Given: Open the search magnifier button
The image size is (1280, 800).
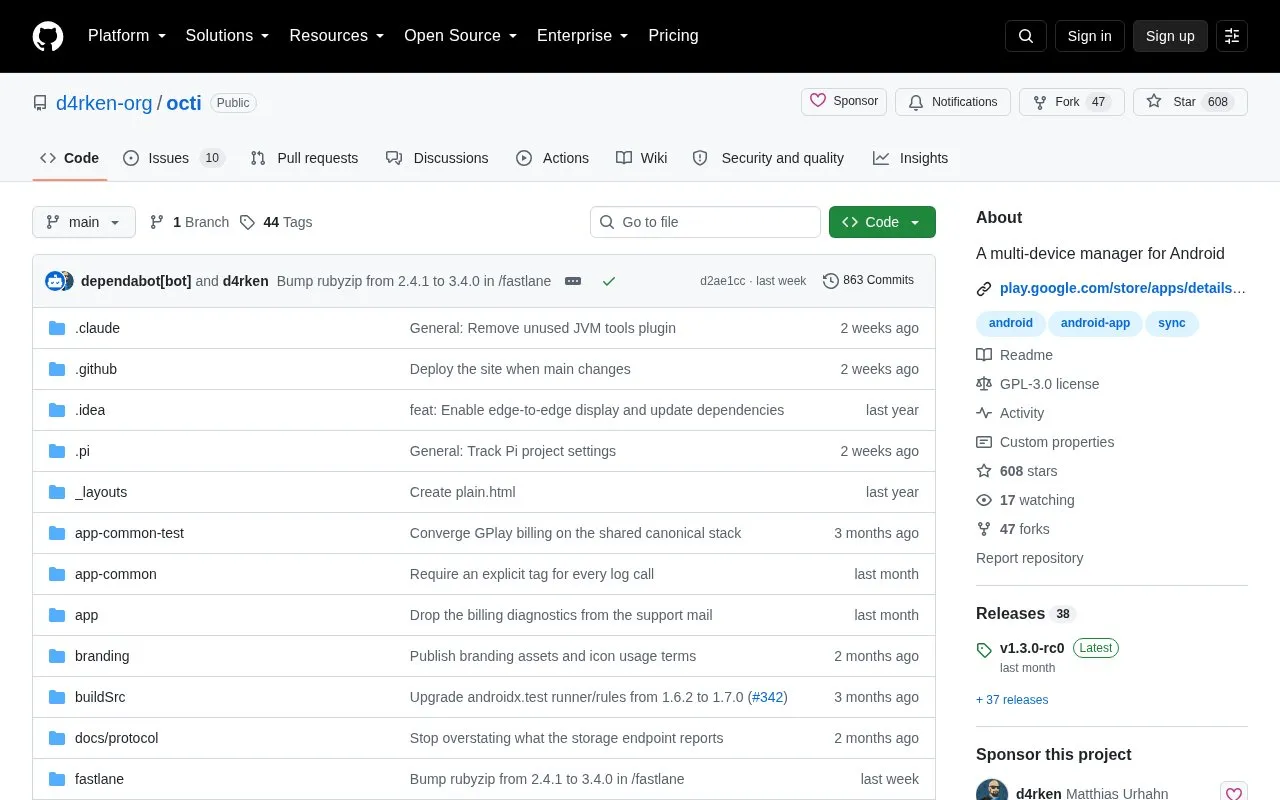Looking at the screenshot, I should coord(1026,36).
